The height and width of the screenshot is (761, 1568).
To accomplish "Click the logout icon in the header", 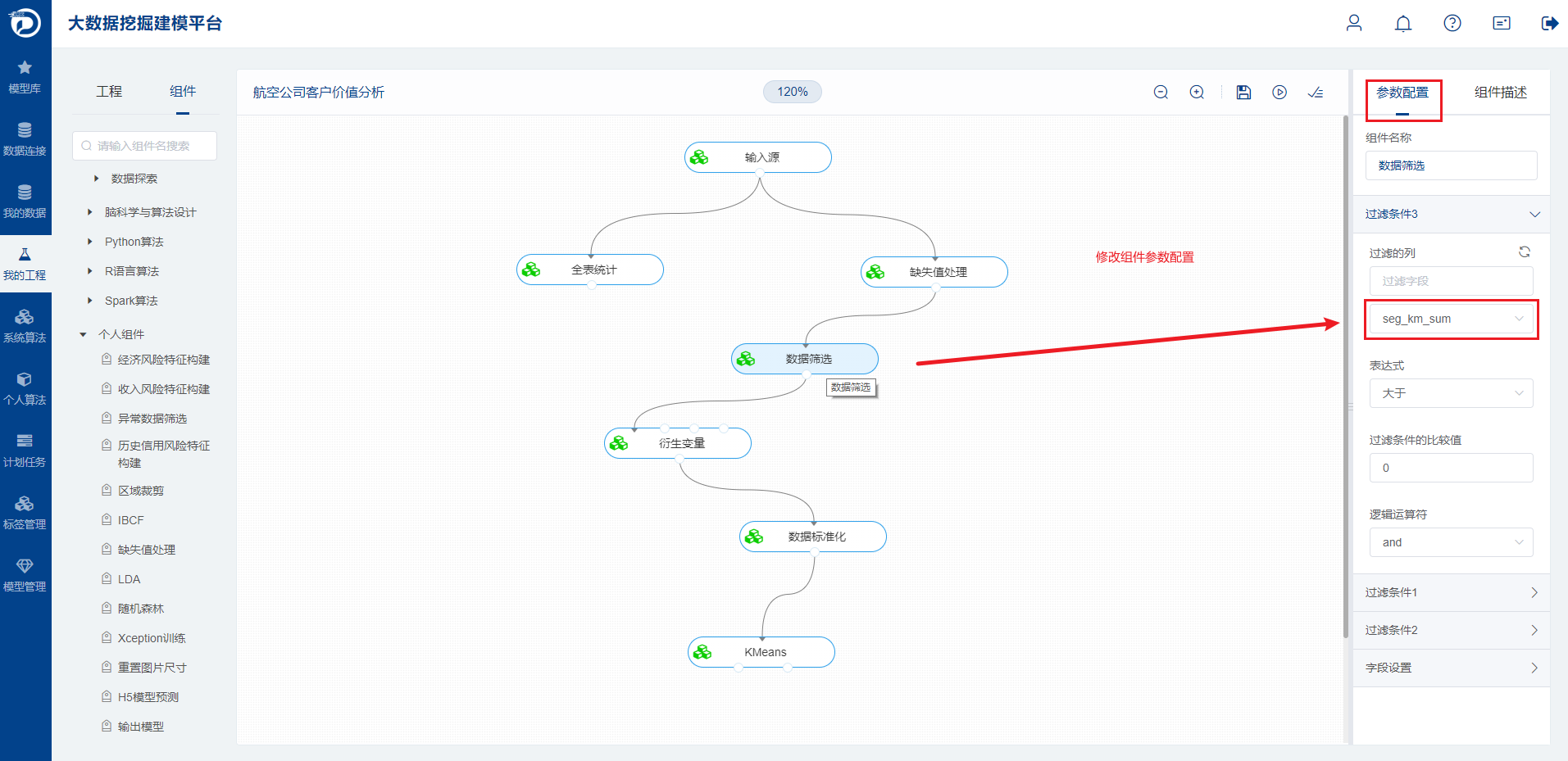I will [1550, 23].
